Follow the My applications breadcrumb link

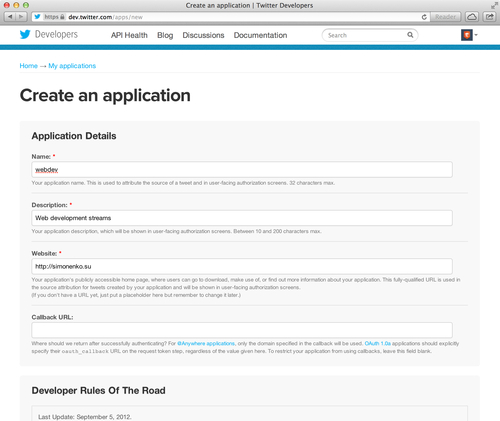pyautogui.click(x=72, y=66)
